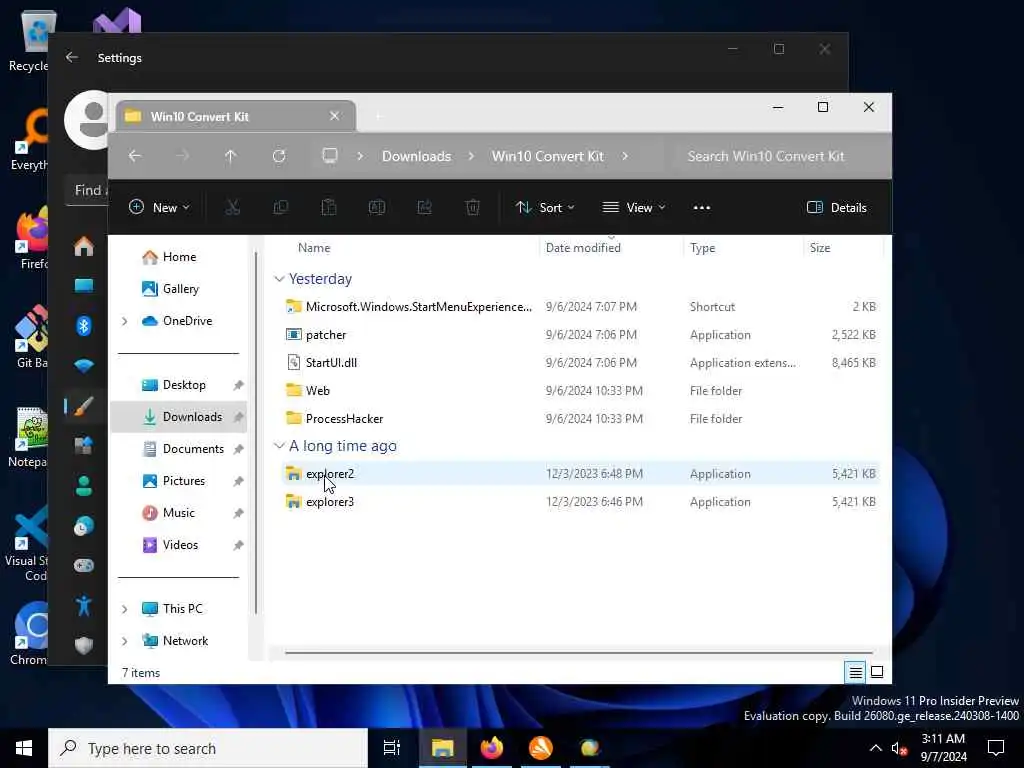Expand OneDrive in navigation pane
The width and height of the screenshot is (1024, 768).
coord(125,321)
